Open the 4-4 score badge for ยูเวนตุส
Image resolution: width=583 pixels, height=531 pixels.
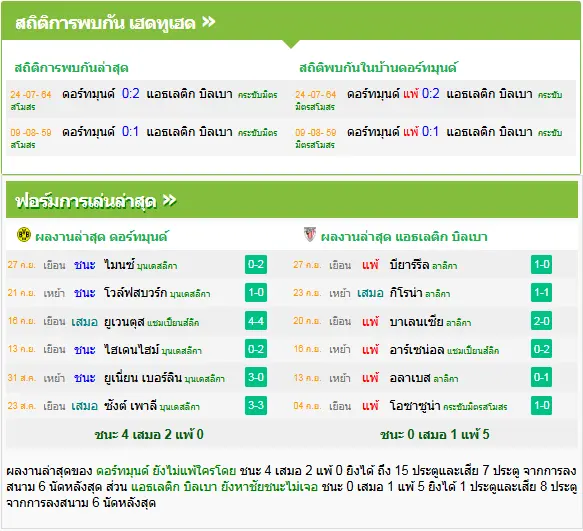click(x=256, y=321)
